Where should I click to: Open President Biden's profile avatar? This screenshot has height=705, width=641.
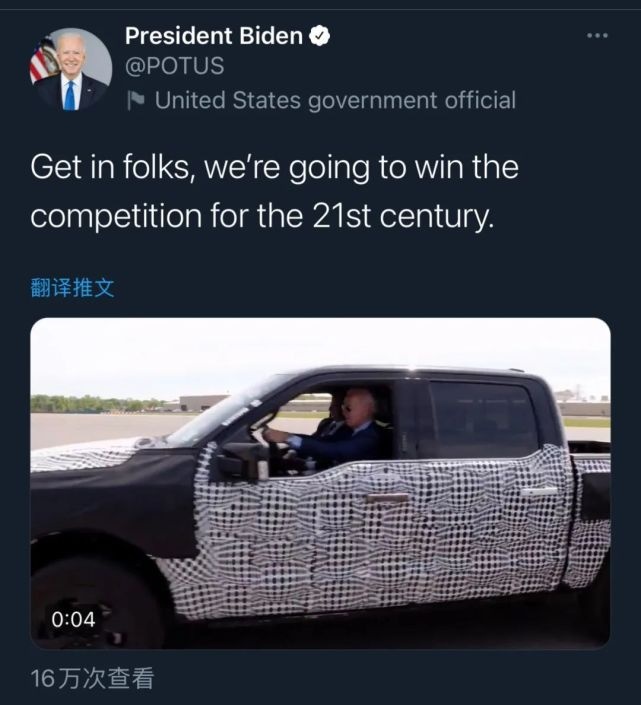[71, 69]
